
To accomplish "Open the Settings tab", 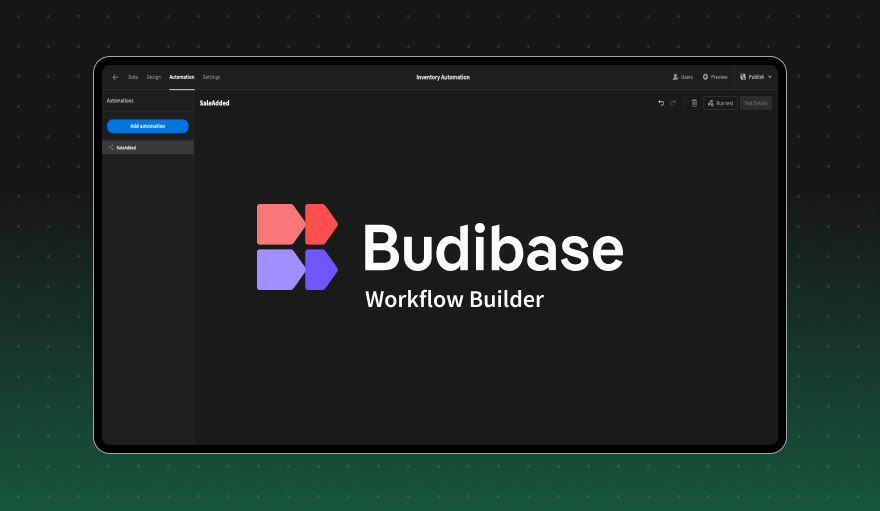I will (x=212, y=77).
